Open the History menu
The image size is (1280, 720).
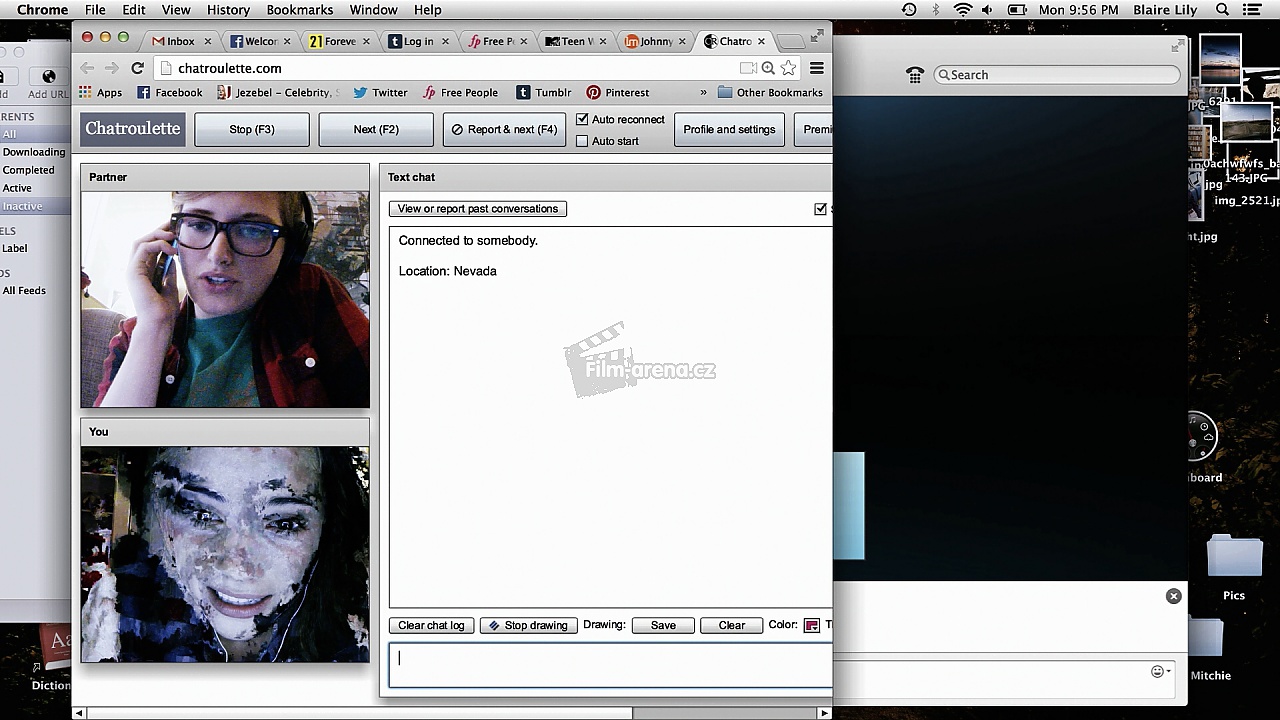tap(228, 10)
